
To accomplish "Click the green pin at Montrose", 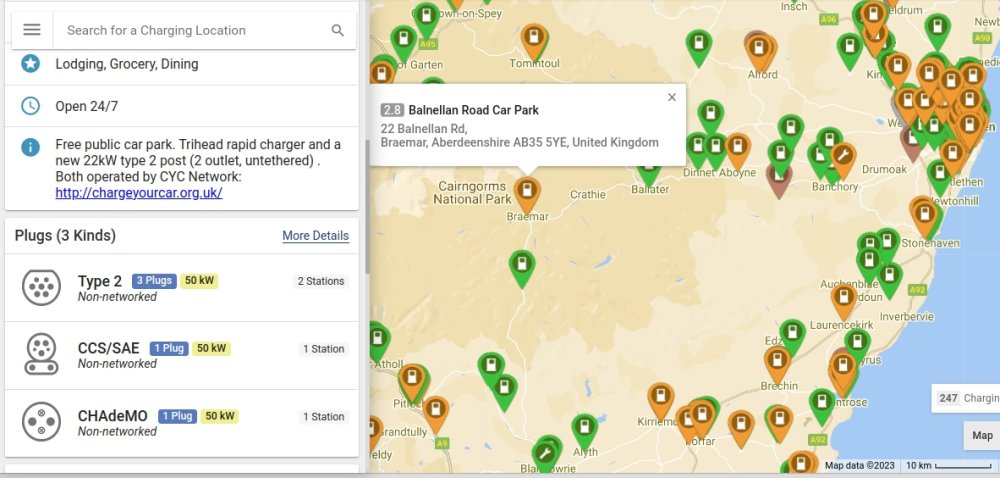I will (822, 405).
